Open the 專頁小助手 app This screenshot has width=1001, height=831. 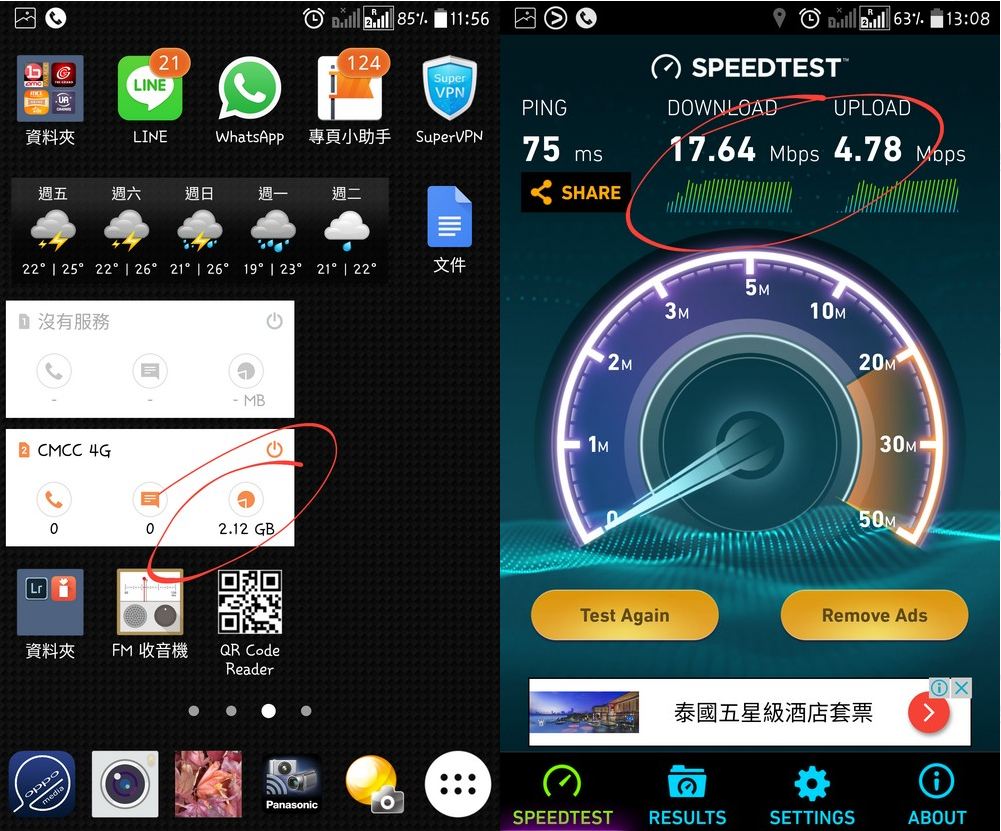coord(349,89)
